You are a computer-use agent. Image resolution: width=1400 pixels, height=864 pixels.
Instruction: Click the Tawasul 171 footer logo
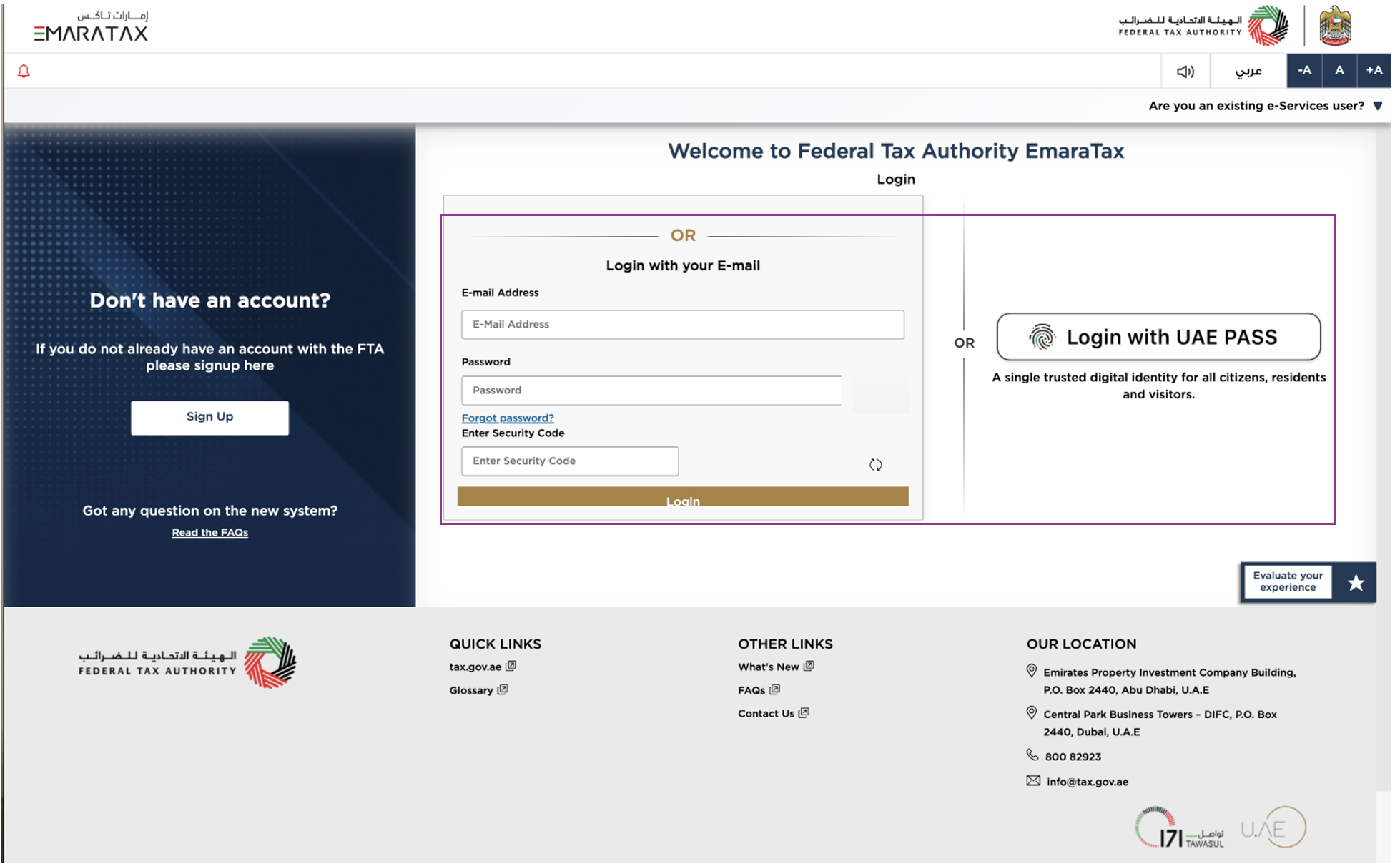pos(1179,828)
